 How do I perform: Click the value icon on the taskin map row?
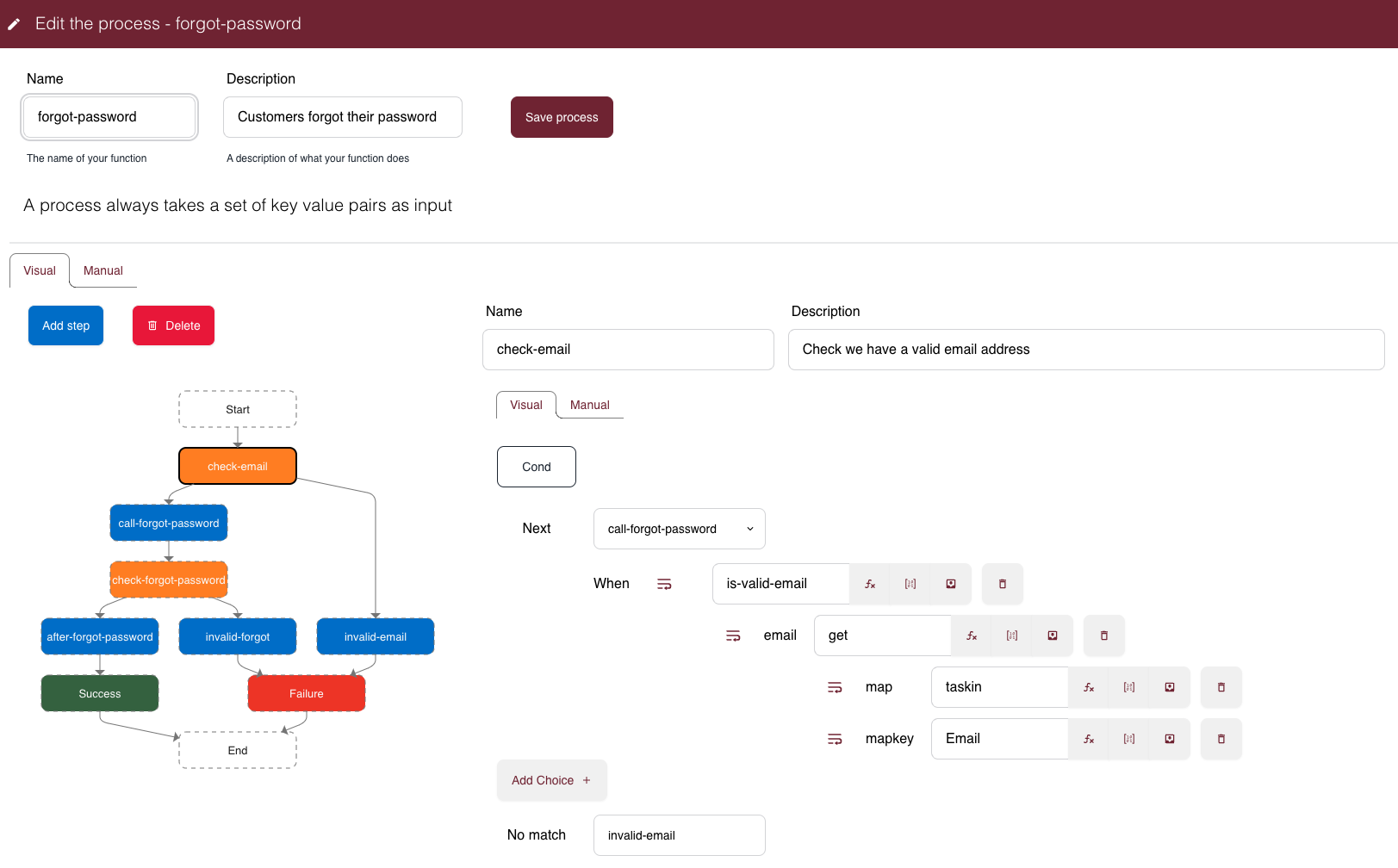coord(1169,687)
